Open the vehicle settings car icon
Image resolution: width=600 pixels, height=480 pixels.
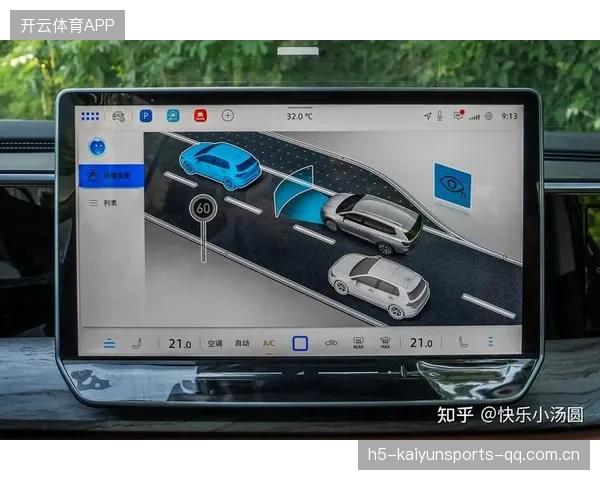point(119,116)
